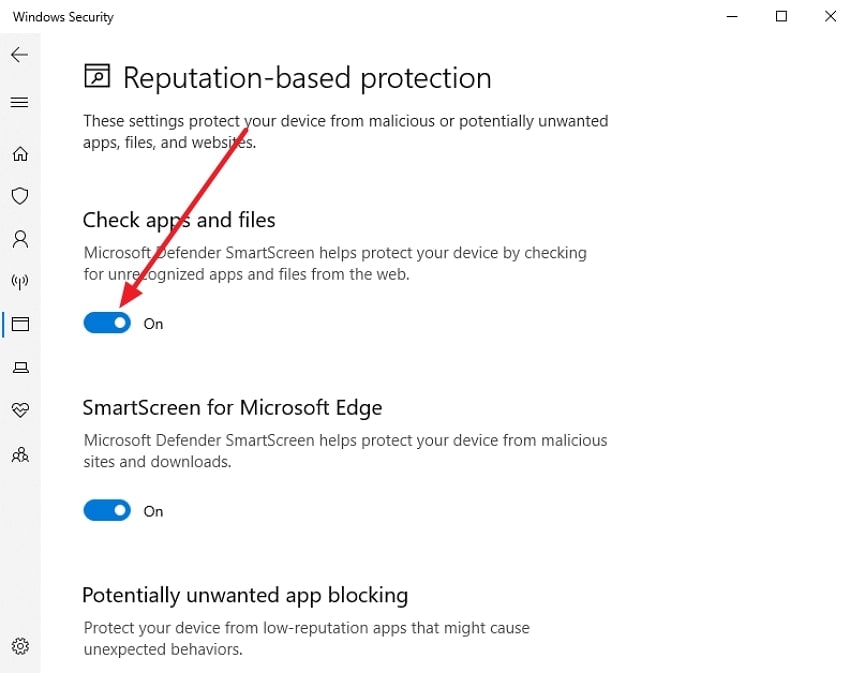The width and height of the screenshot is (850, 673).
Task: Click the Windows Security title text
Action: click(x=62, y=16)
